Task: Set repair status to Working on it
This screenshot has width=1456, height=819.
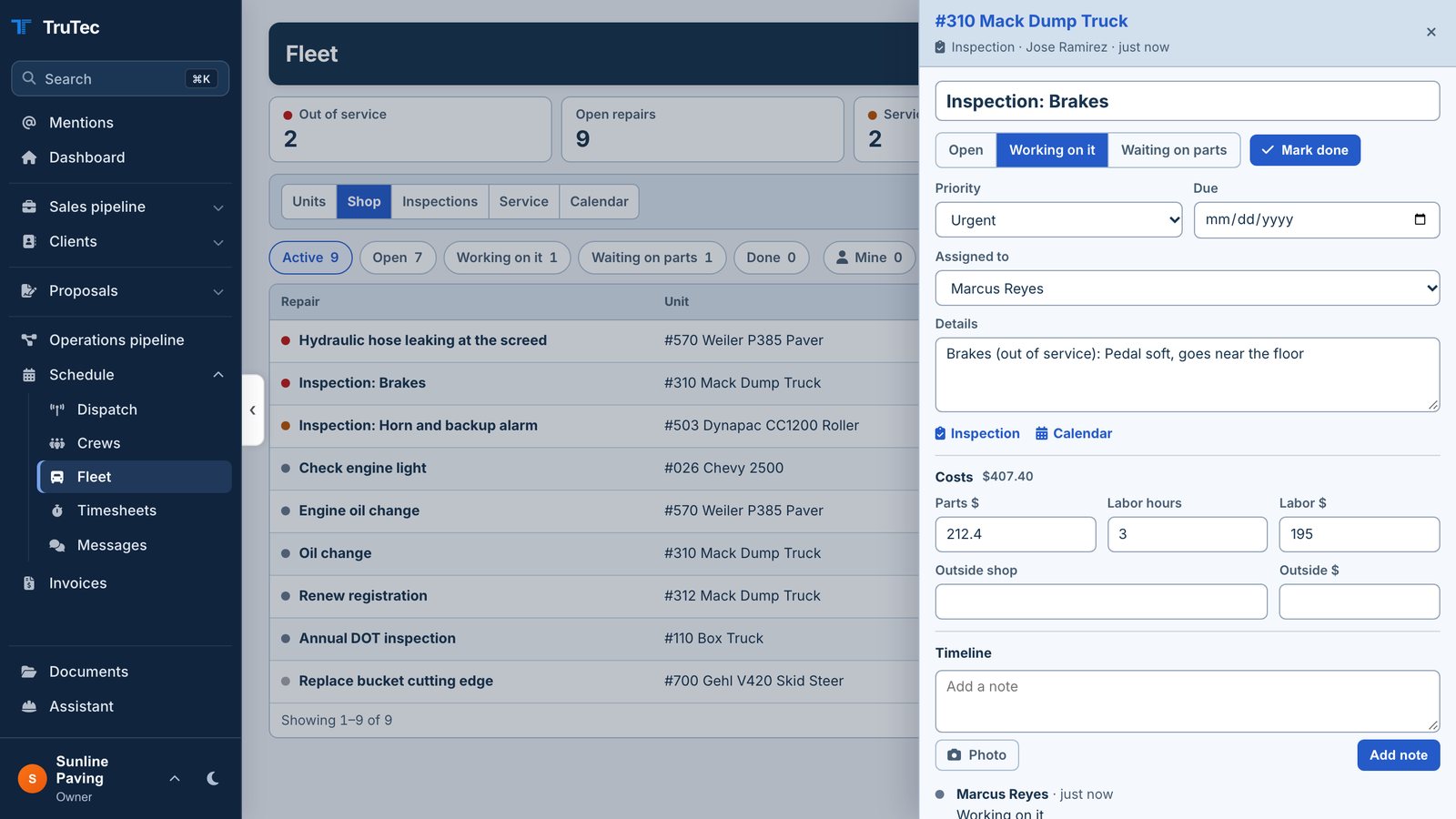Action: [x=1052, y=150]
